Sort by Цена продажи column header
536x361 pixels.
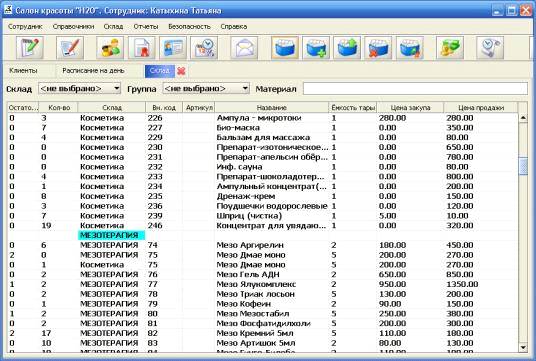click(x=481, y=107)
